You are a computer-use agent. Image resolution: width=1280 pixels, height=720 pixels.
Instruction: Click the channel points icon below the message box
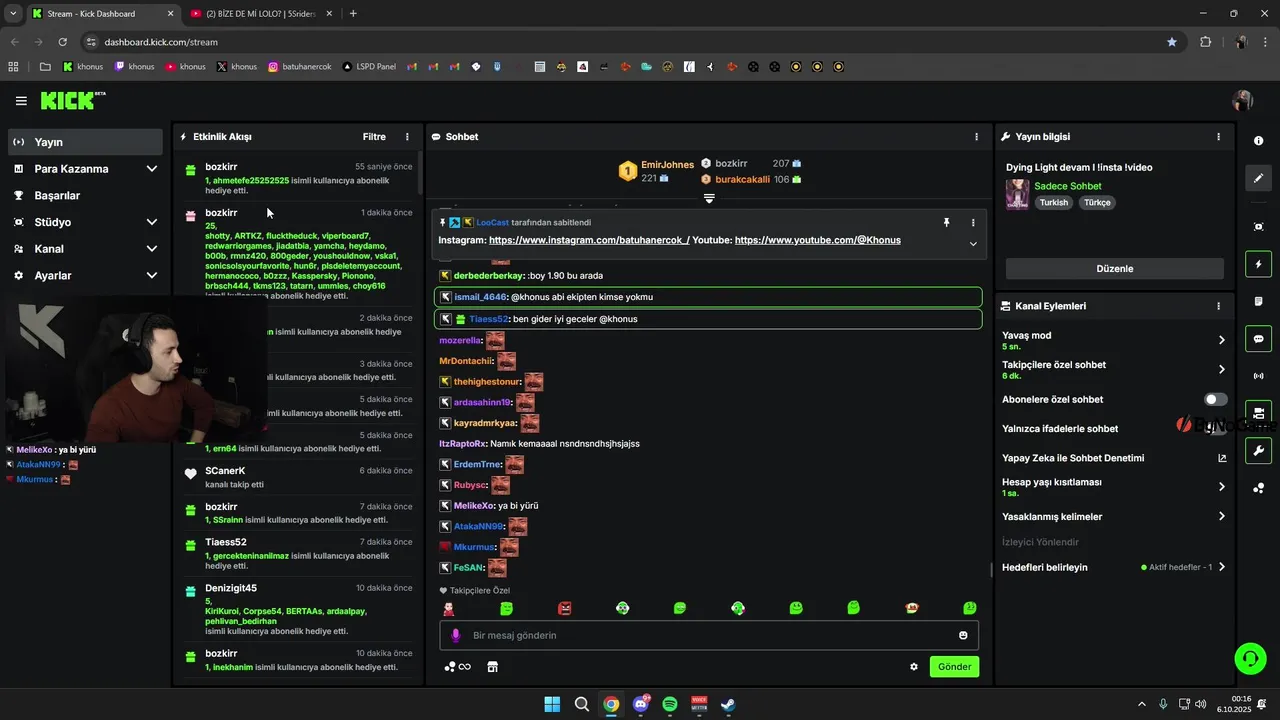pos(457,667)
